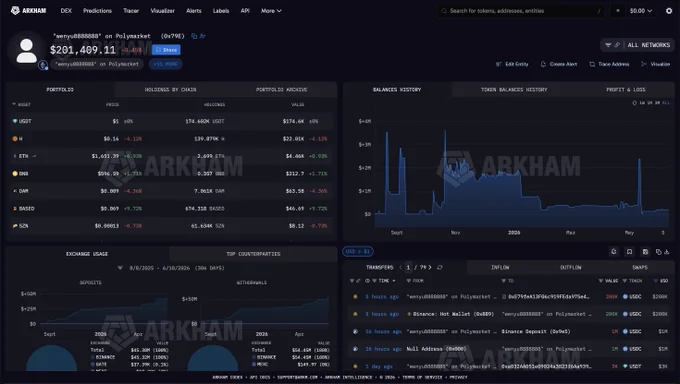Open the Tracer menu item

131,11
